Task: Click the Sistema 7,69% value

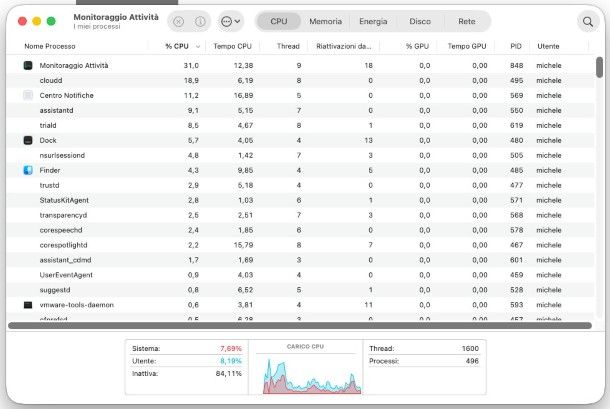Action: (231, 348)
